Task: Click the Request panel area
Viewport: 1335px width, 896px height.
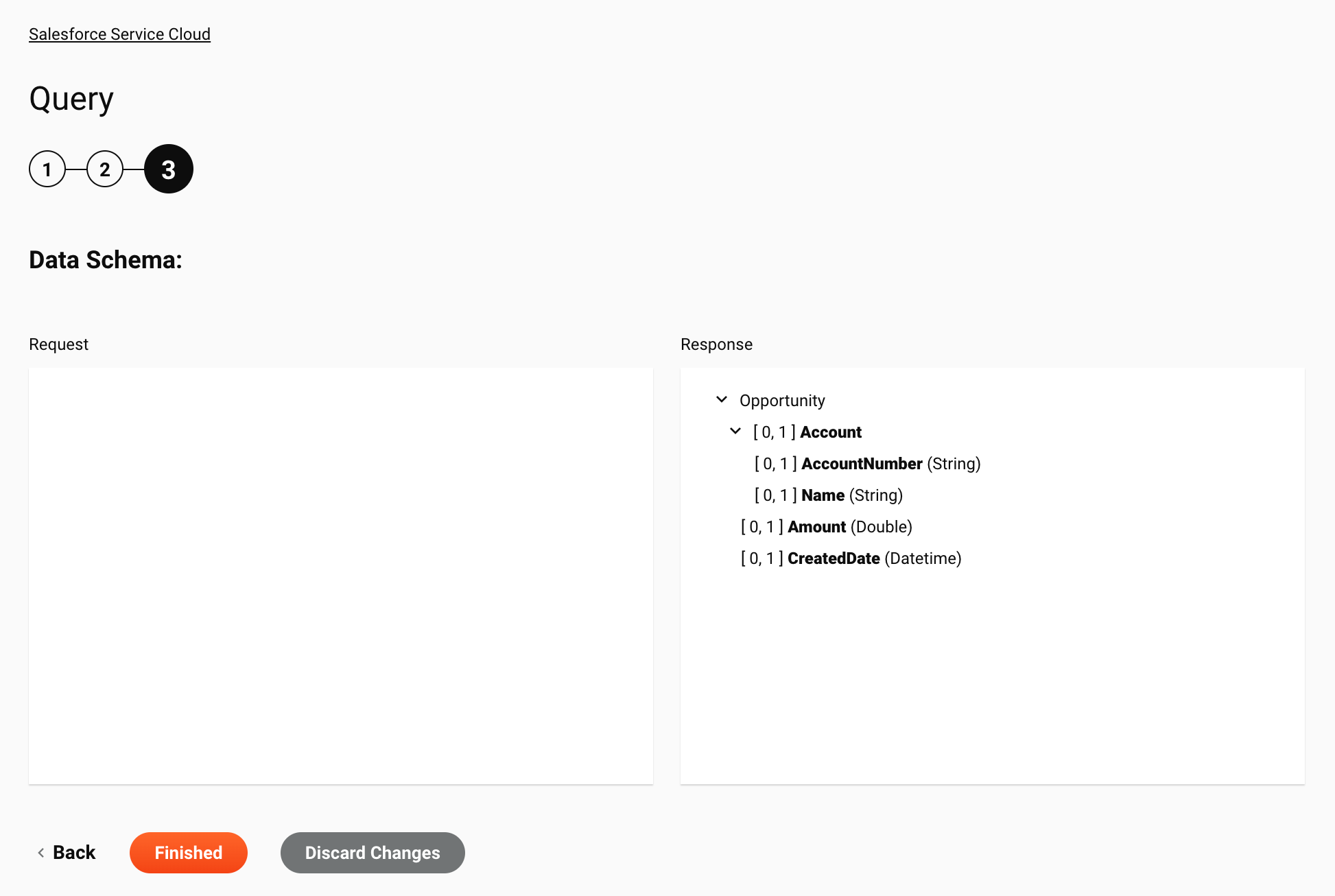Action: [x=341, y=576]
